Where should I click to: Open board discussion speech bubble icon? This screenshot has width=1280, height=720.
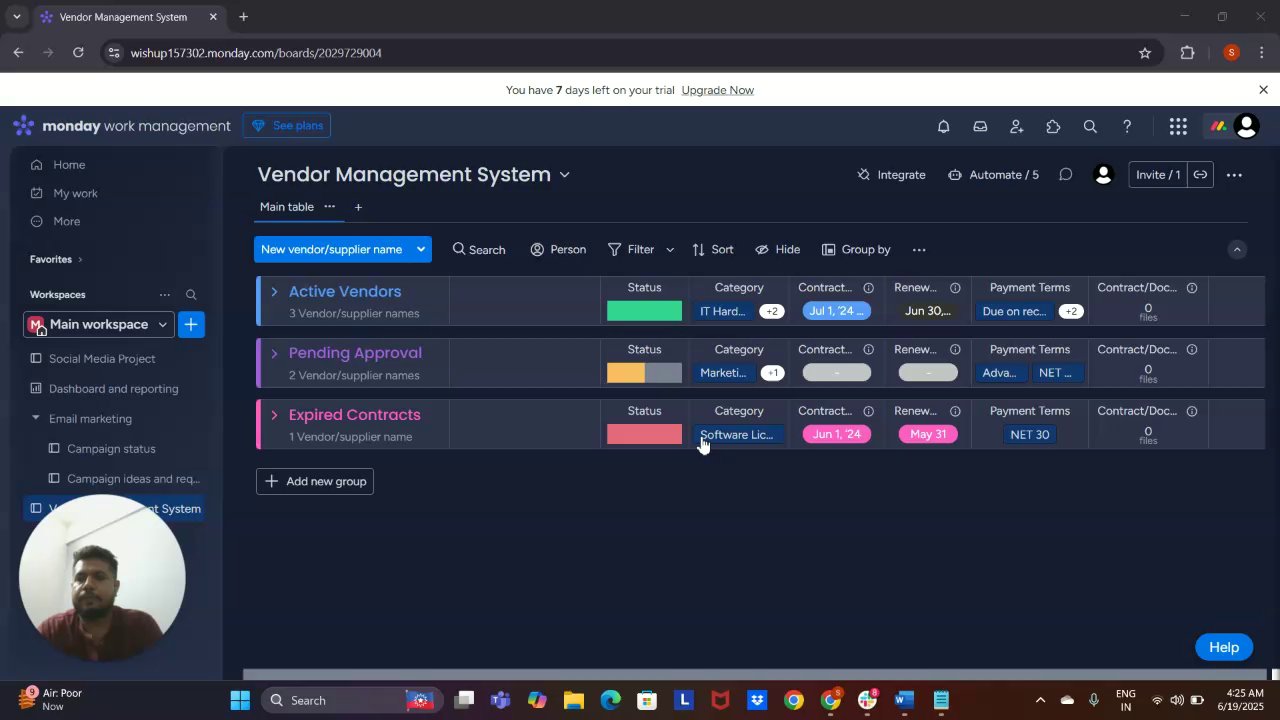(x=1066, y=175)
